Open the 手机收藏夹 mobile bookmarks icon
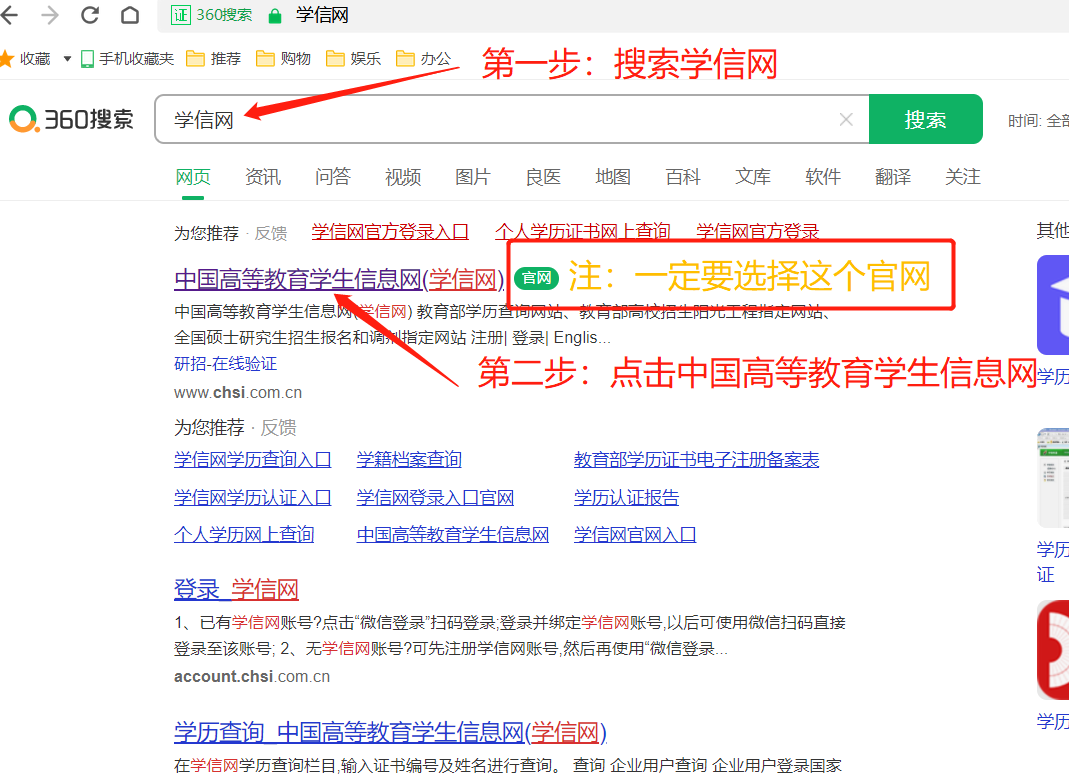 coord(87,59)
